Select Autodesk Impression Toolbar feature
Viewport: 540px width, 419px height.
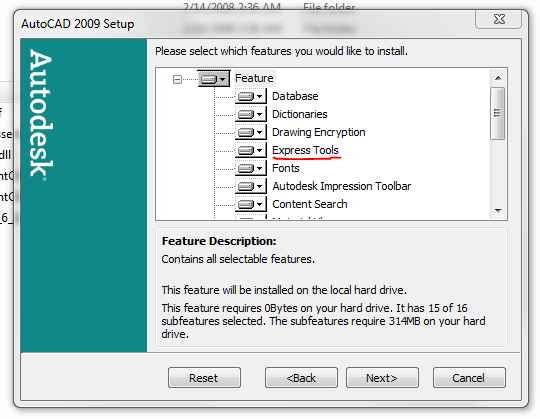(x=342, y=186)
